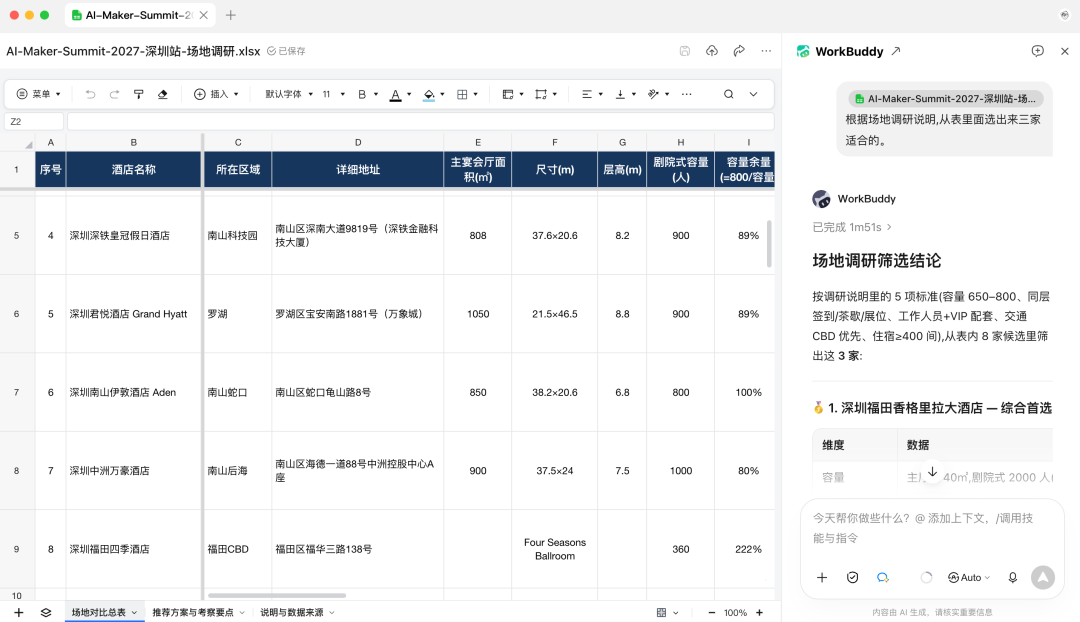Open the 插入 insert menu
This screenshot has width=1080, height=622.
click(216, 94)
